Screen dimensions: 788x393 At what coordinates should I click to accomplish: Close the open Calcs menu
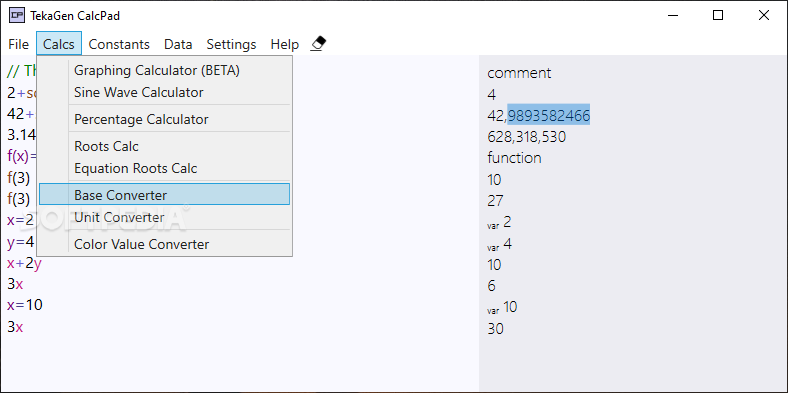(x=59, y=44)
